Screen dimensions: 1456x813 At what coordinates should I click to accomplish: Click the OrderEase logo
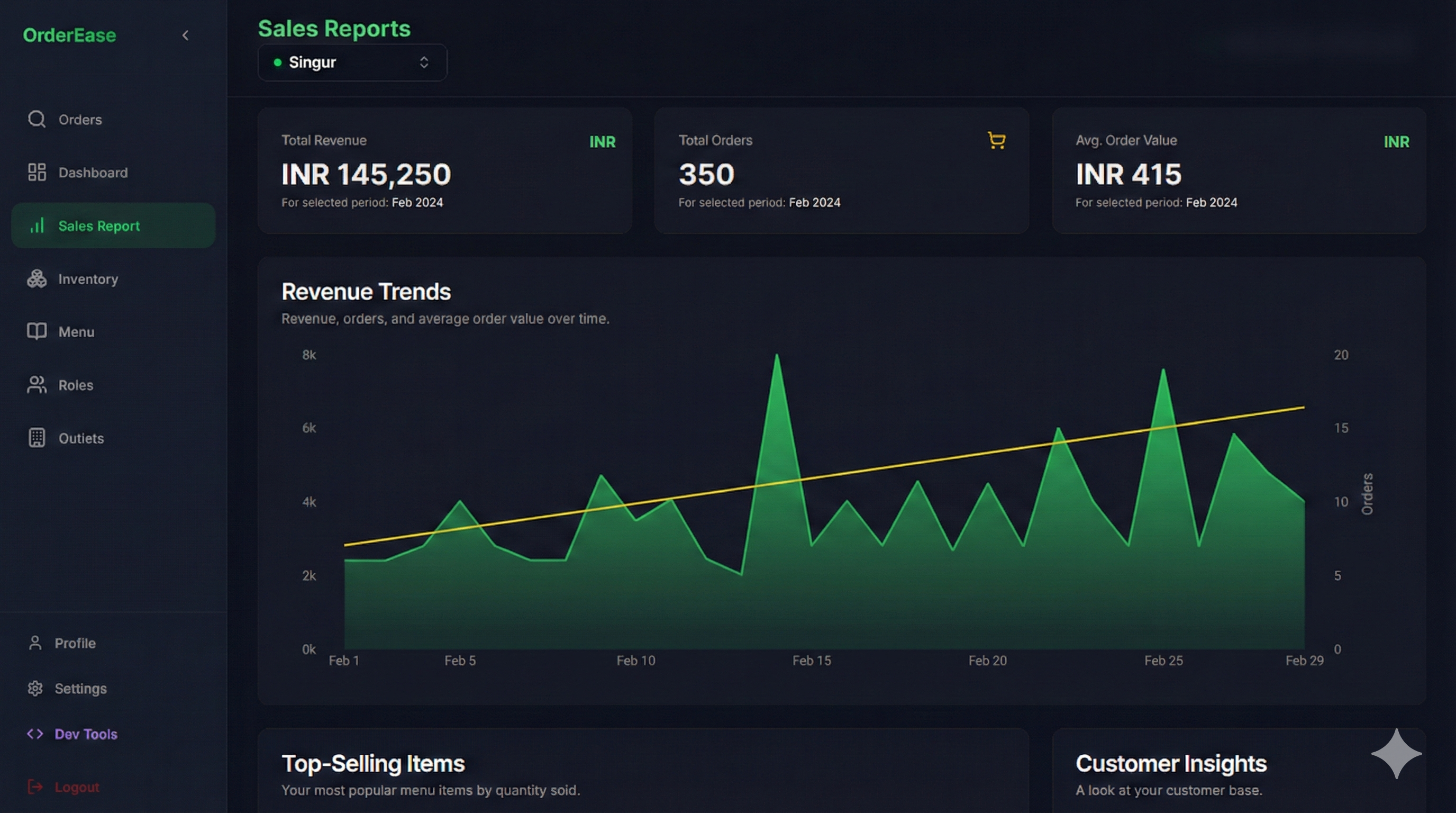(69, 35)
